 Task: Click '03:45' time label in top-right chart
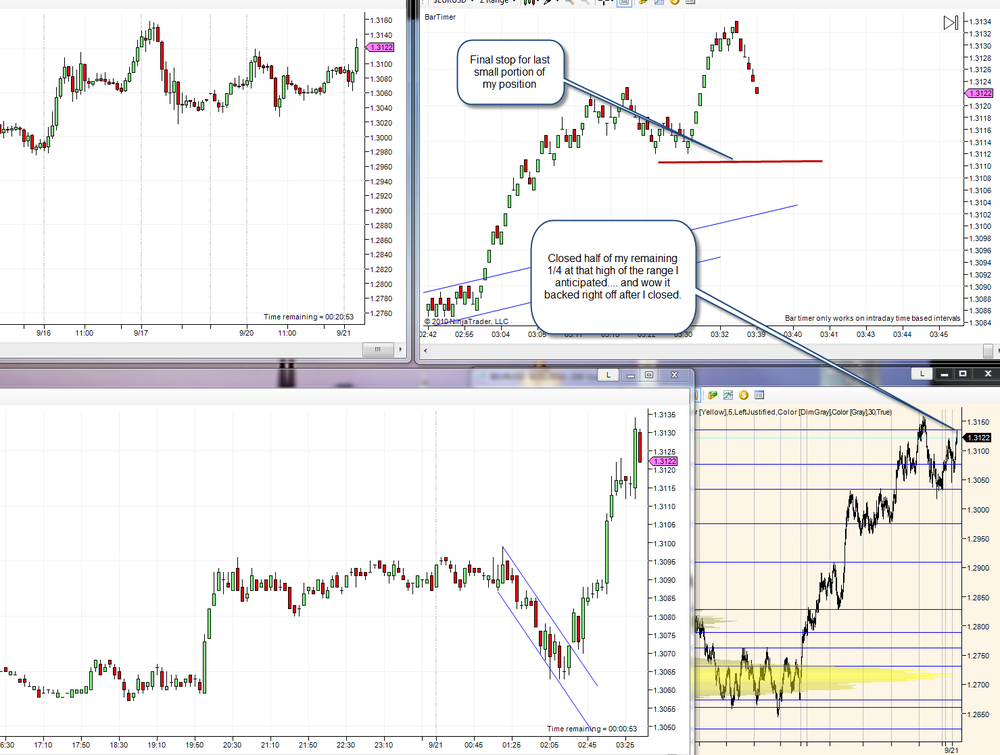(938, 334)
